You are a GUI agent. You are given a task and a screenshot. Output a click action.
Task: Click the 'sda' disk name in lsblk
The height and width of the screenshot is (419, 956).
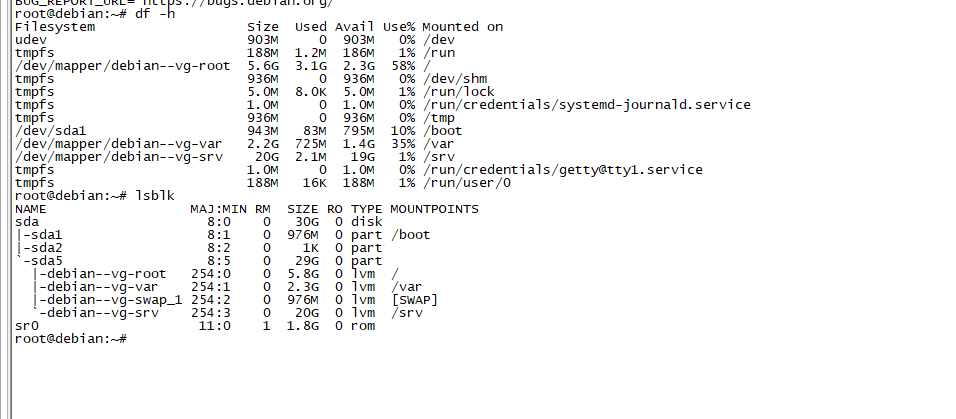click(x=27, y=222)
